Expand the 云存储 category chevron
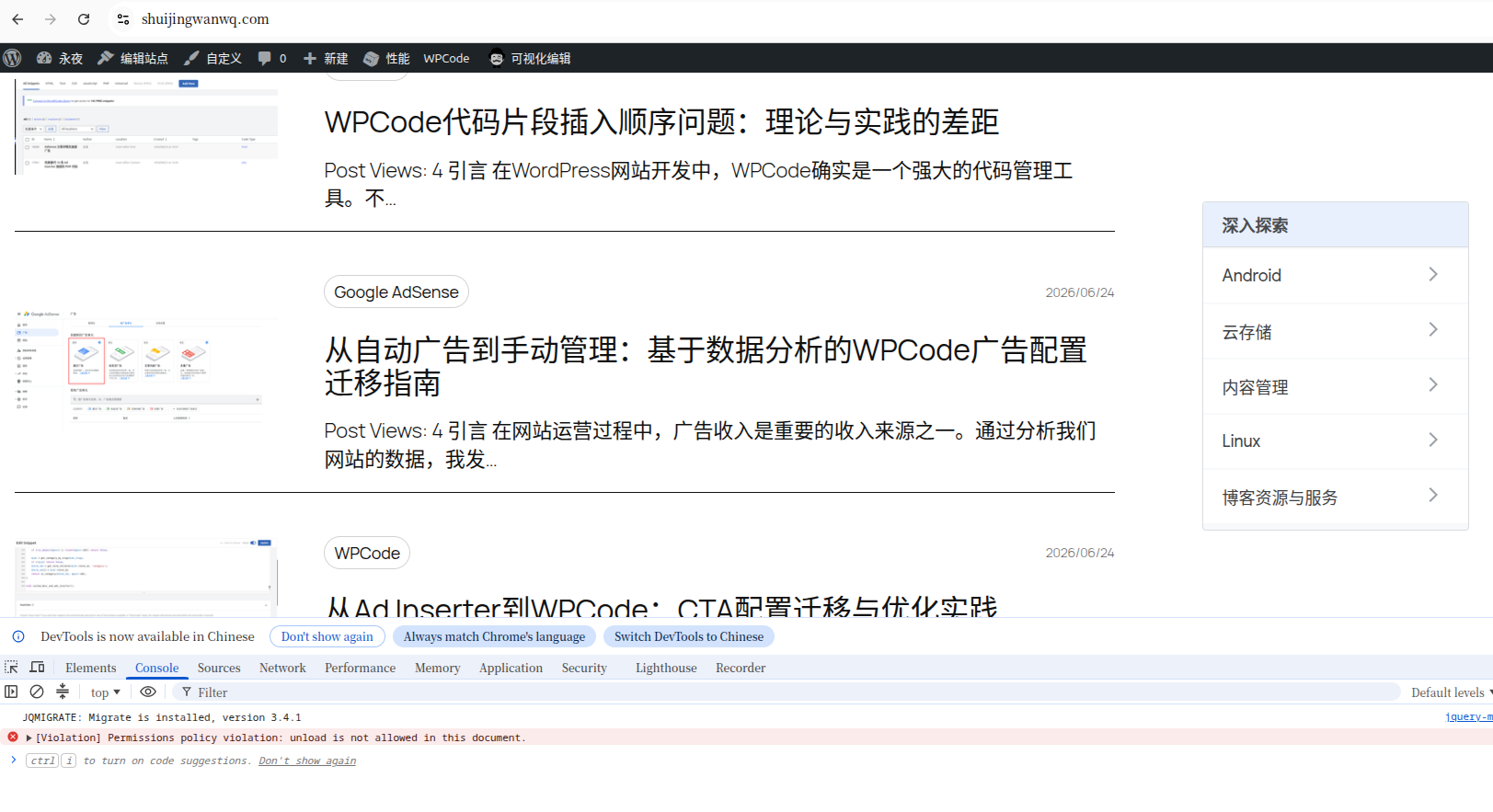This screenshot has height=812, width=1493. (1433, 329)
